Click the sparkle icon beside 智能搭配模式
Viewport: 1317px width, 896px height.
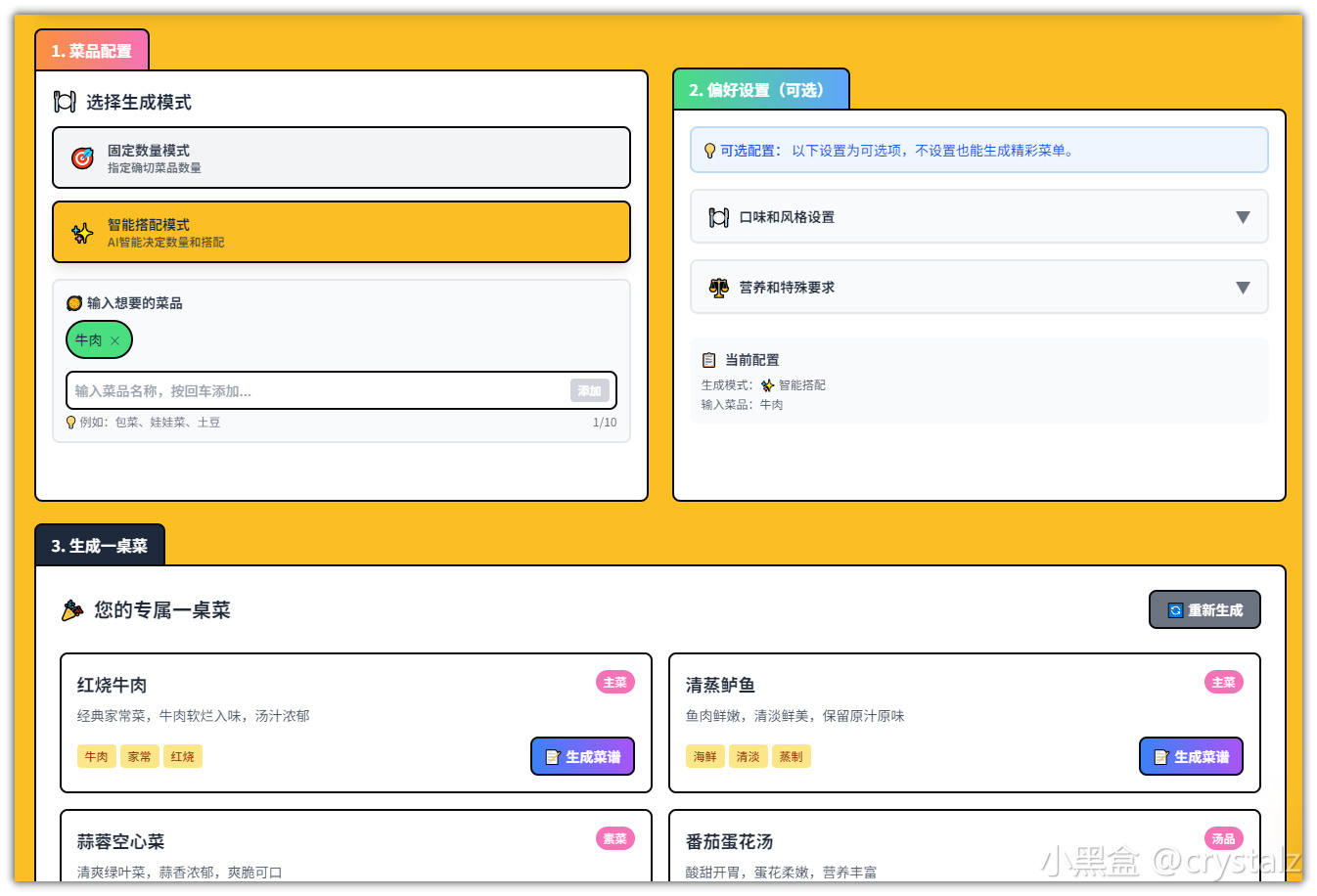point(82,233)
